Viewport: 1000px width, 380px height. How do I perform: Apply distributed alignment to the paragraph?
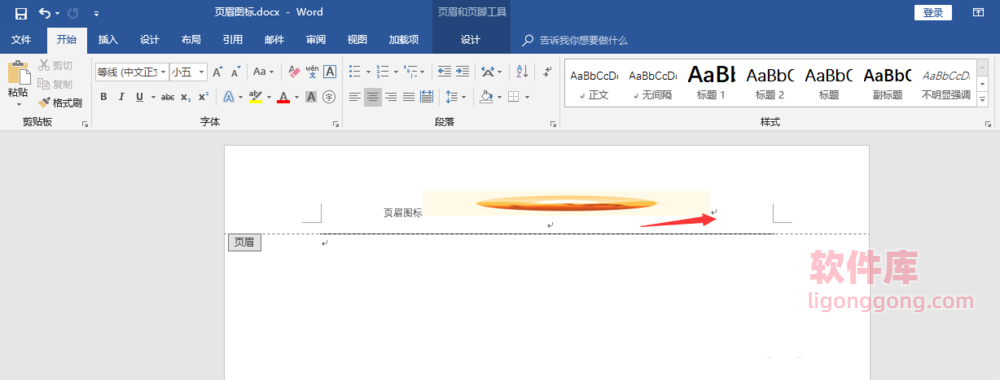click(x=427, y=97)
